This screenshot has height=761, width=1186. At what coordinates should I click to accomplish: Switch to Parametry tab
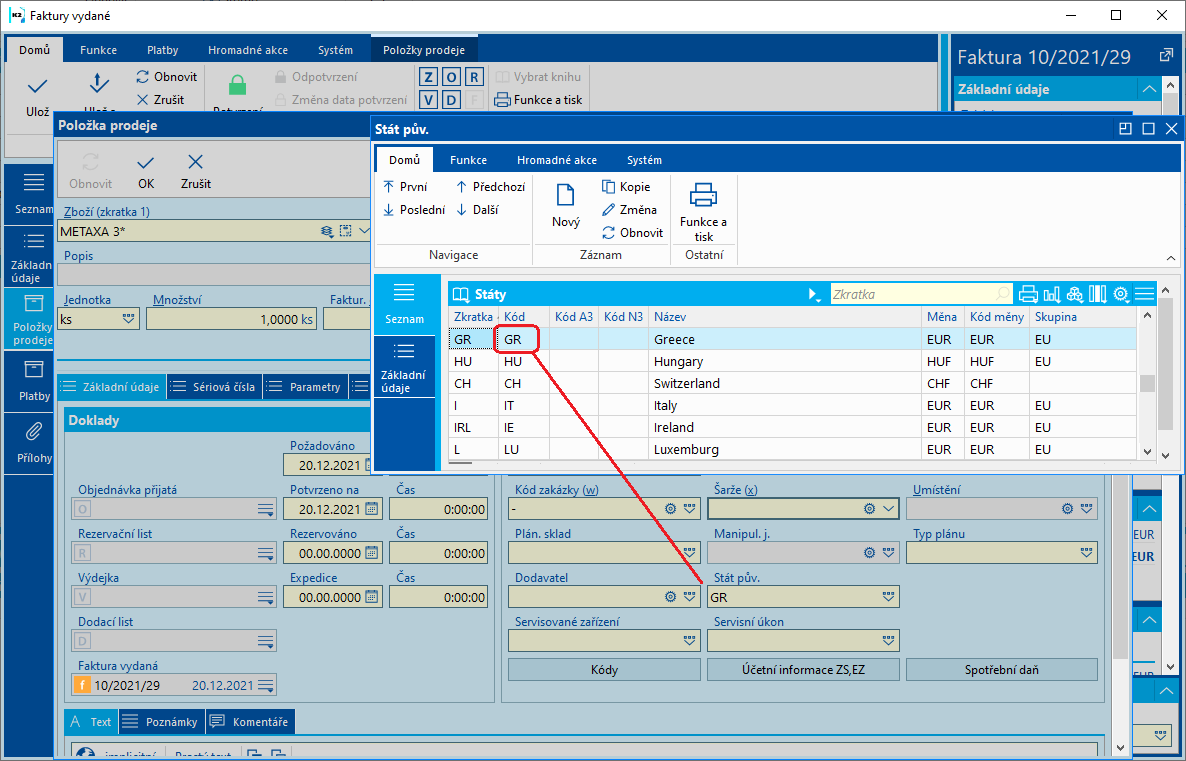pos(305,387)
